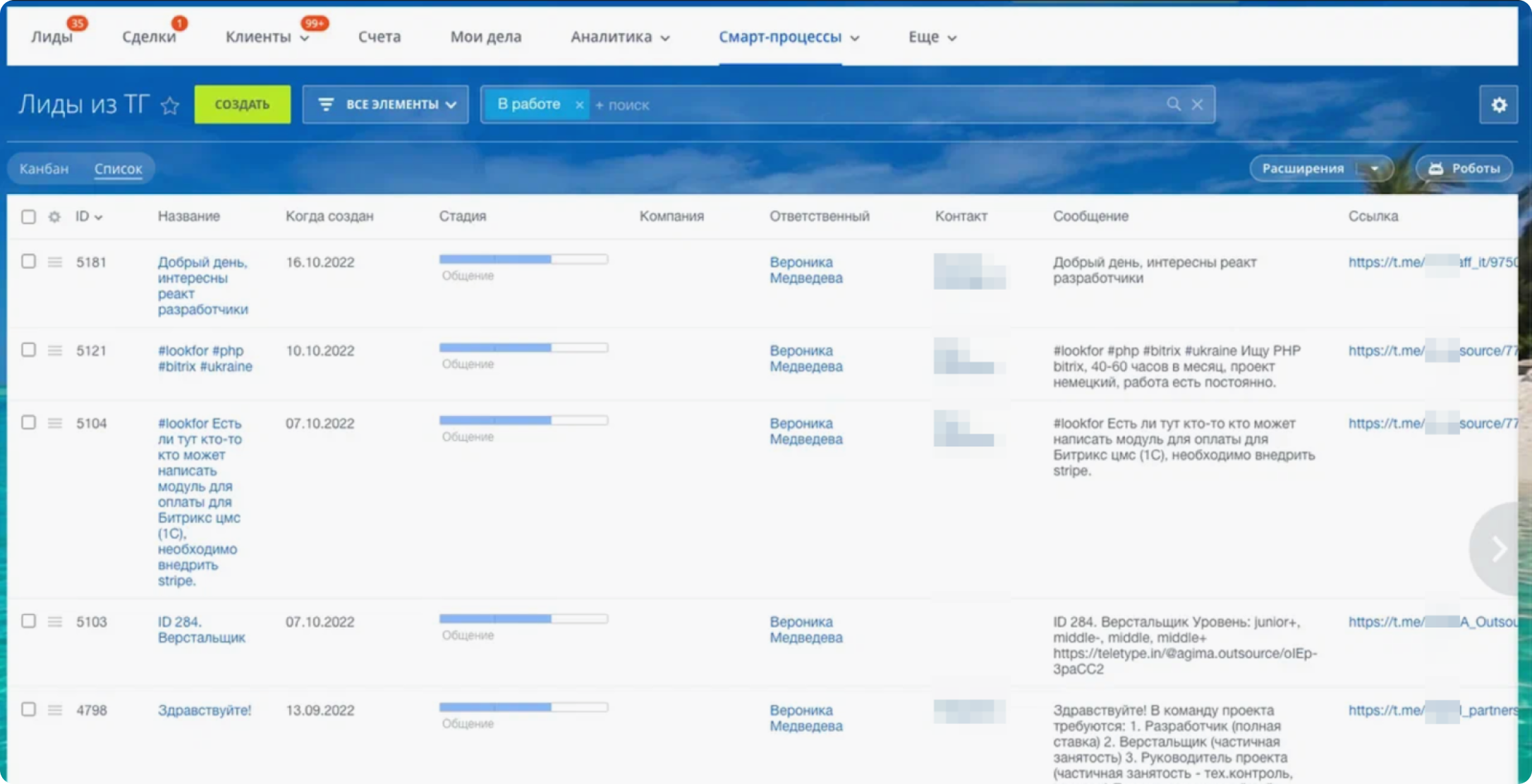Star the Лиды из ТГ page as favorite
Viewport: 1532px width, 784px height.
[x=170, y=106]
